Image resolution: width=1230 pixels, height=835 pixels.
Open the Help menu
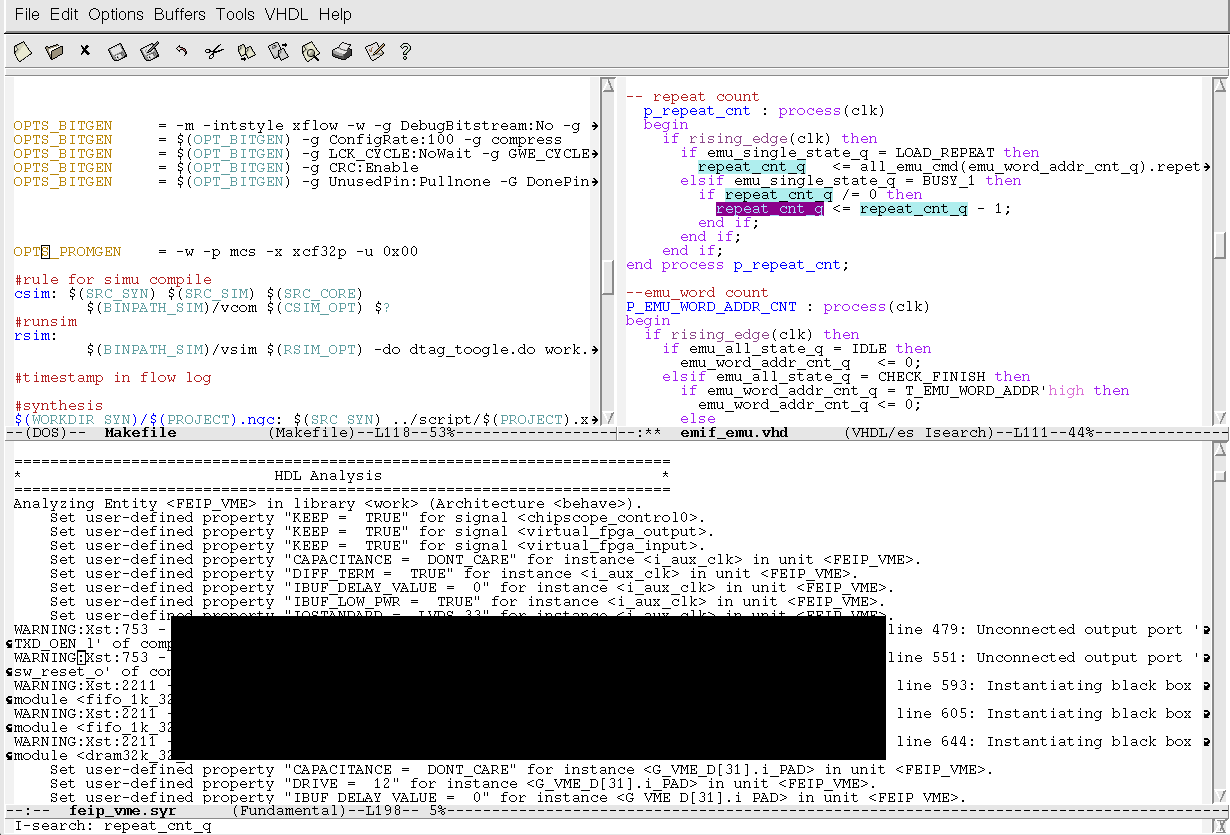pyautogui.click(x=335, y=14)
